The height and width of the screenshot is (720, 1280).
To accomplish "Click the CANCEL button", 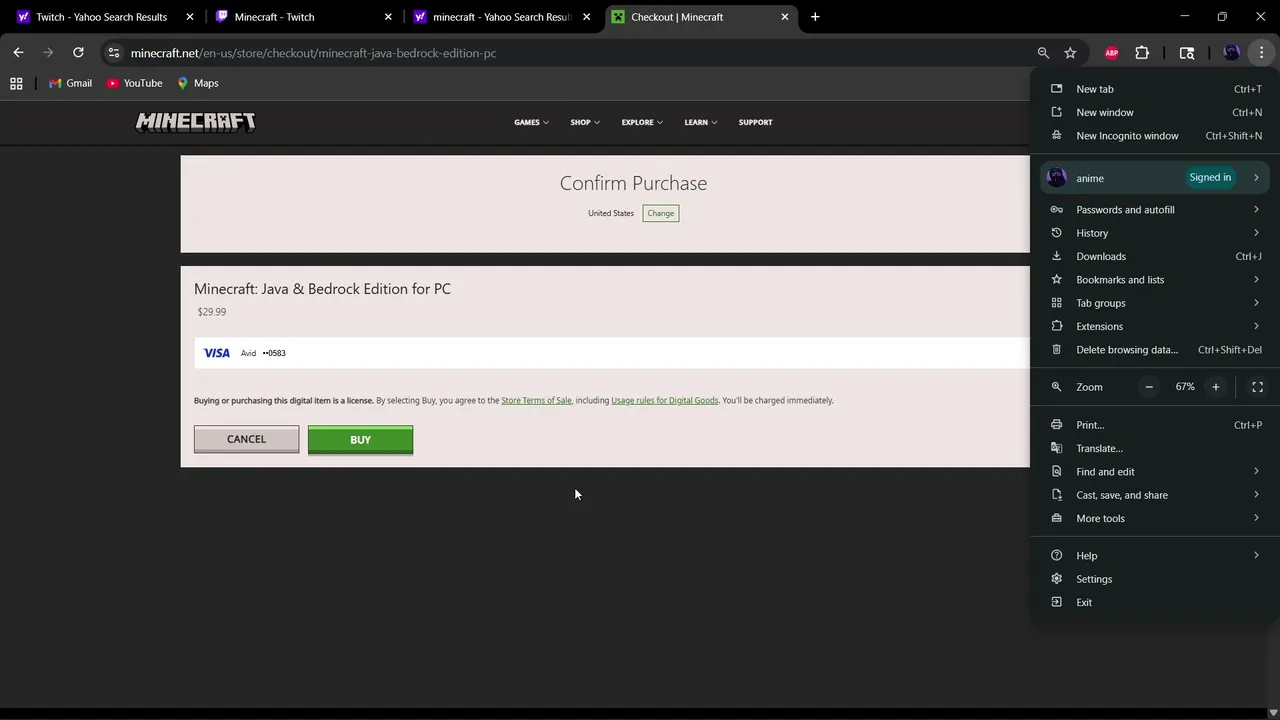I will (x=246, y=439).
